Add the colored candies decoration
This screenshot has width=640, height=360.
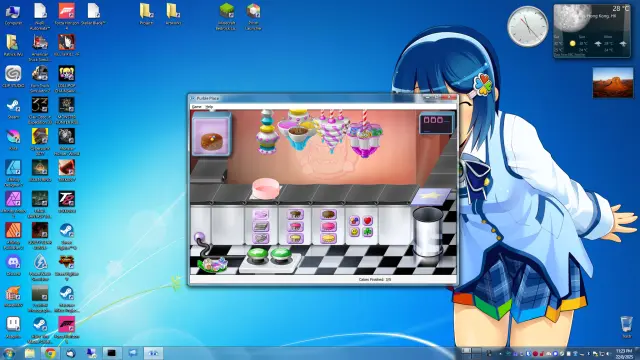[354, 221]
